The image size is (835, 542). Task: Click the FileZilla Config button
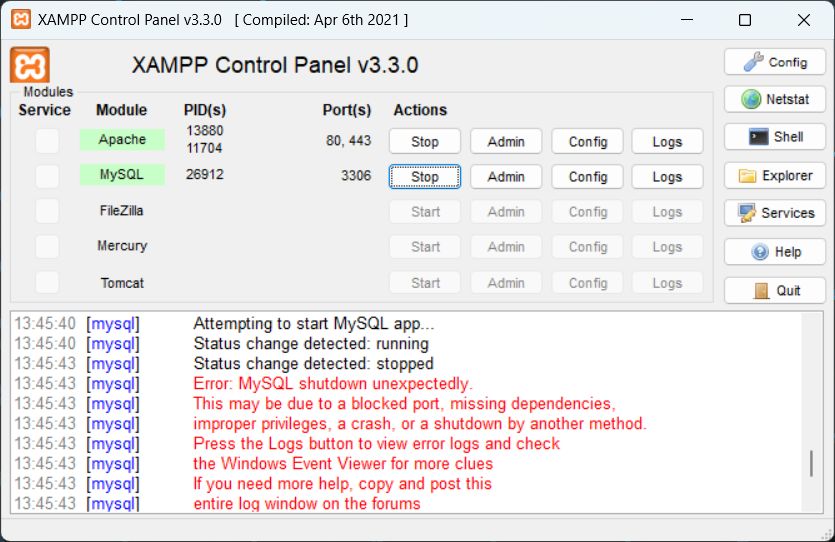pyautogui.click(x=587, y=212)
